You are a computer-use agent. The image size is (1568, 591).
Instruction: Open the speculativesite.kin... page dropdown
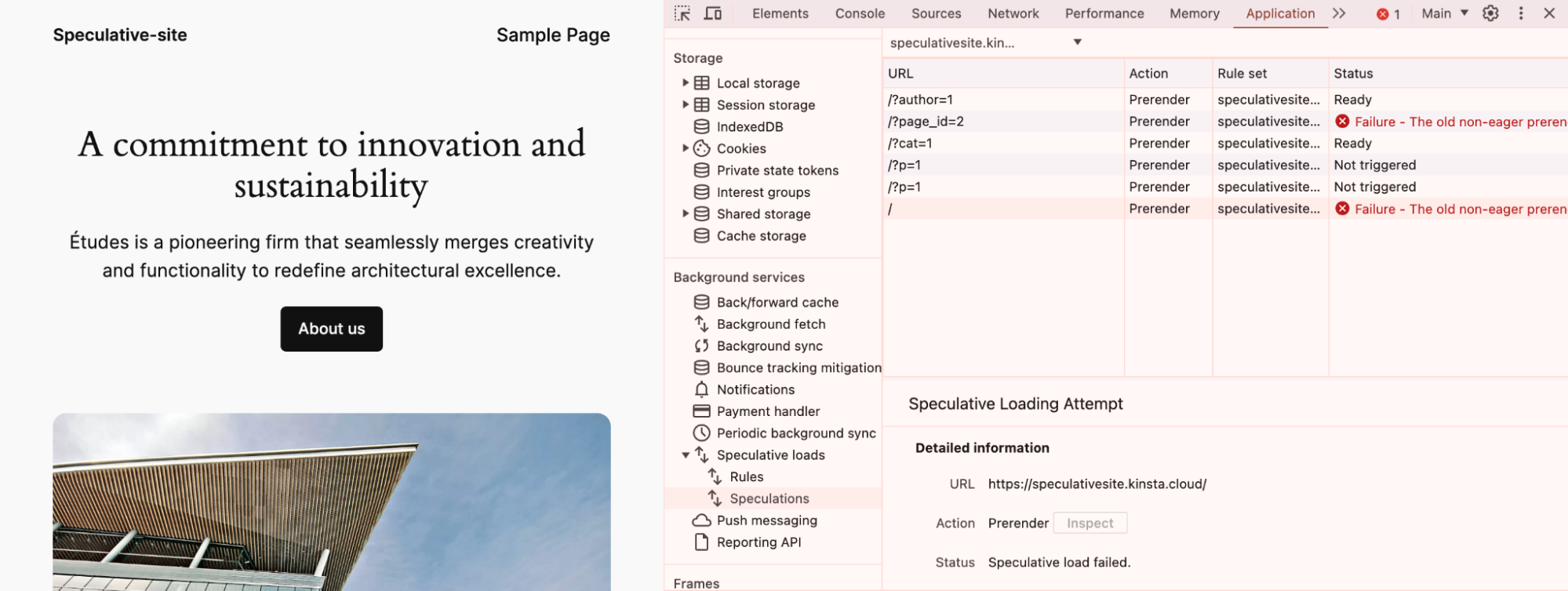tap(986, 42)
